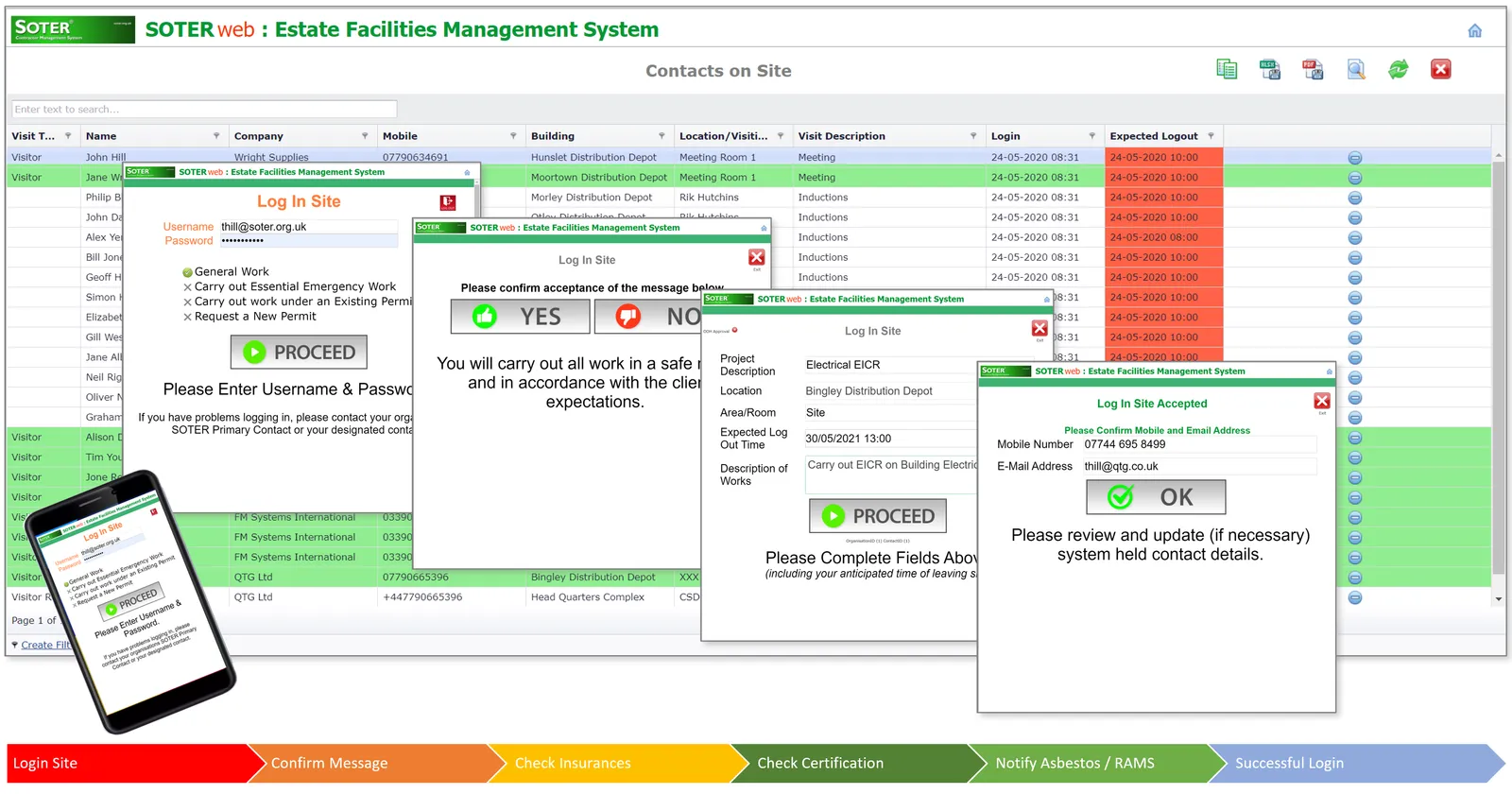The width and height of the screenshot is (1512, 794).
Task: Click the SOTER logo in main header
Action: [x=73, y=29]
